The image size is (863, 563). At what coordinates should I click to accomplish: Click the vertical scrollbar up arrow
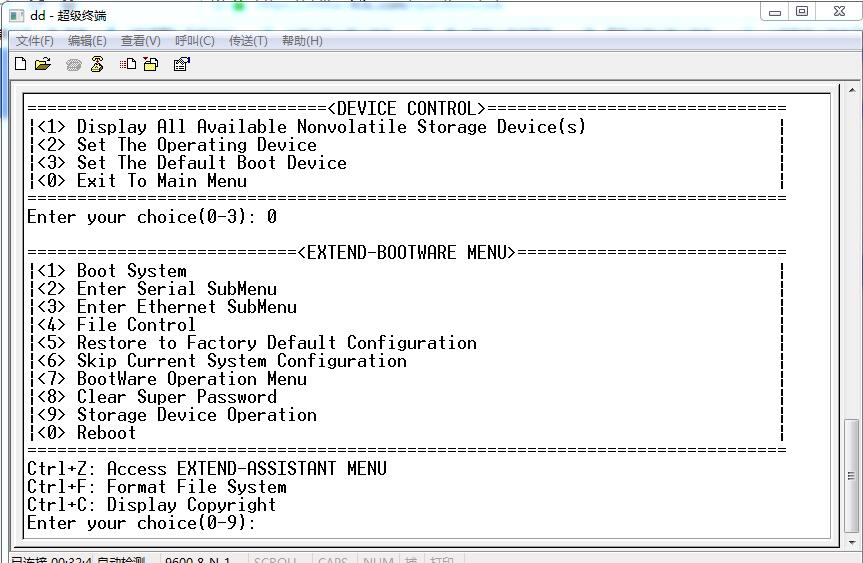(851, 90)
